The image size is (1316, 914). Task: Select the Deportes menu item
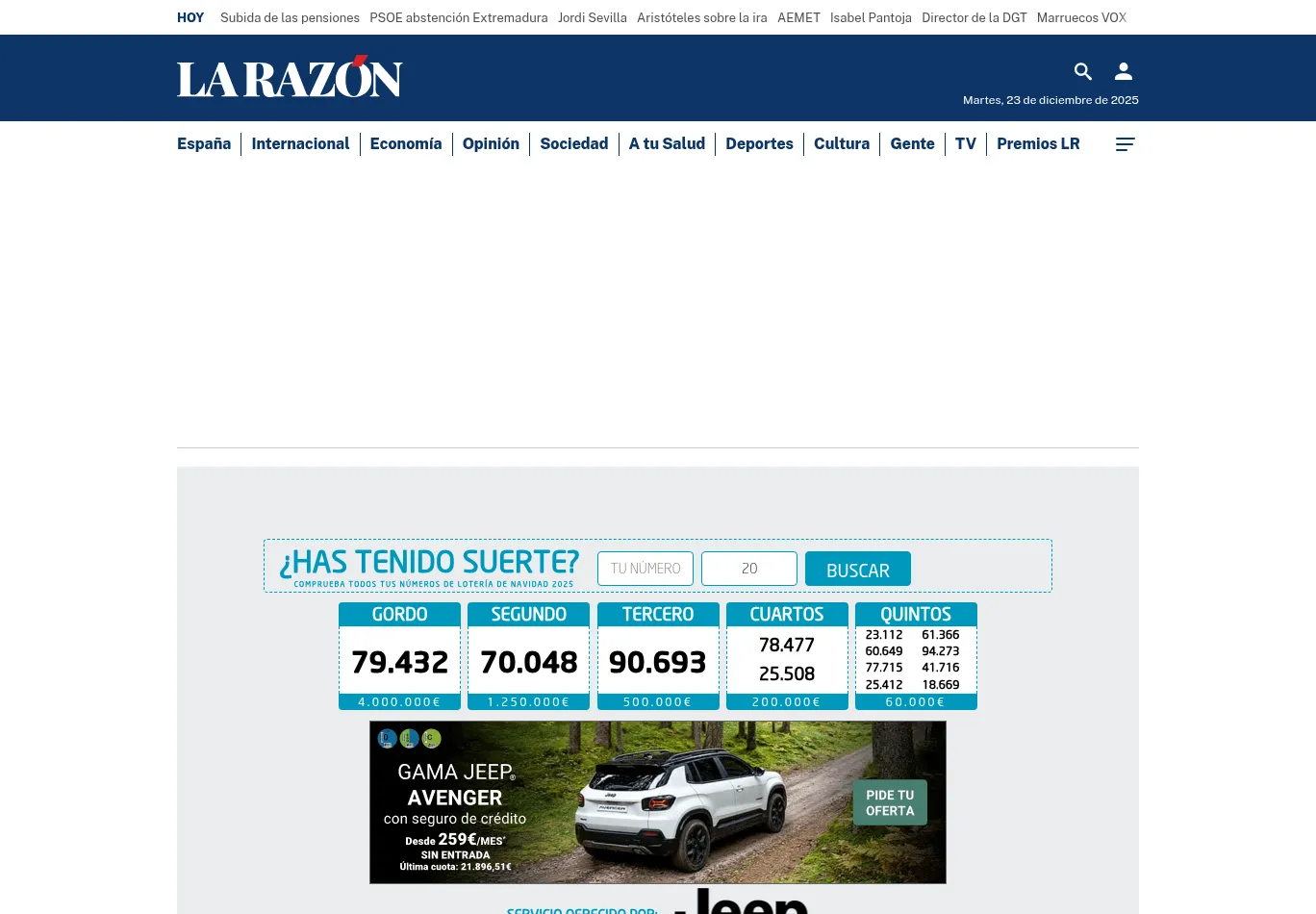click(759, 144)
